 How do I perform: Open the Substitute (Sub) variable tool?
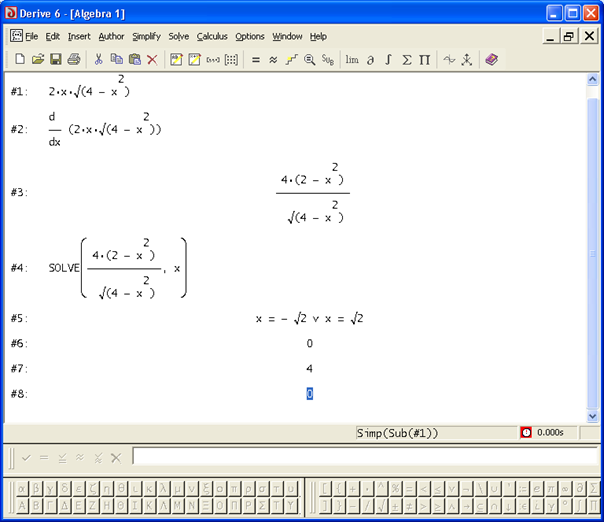(x=328, y=60)
